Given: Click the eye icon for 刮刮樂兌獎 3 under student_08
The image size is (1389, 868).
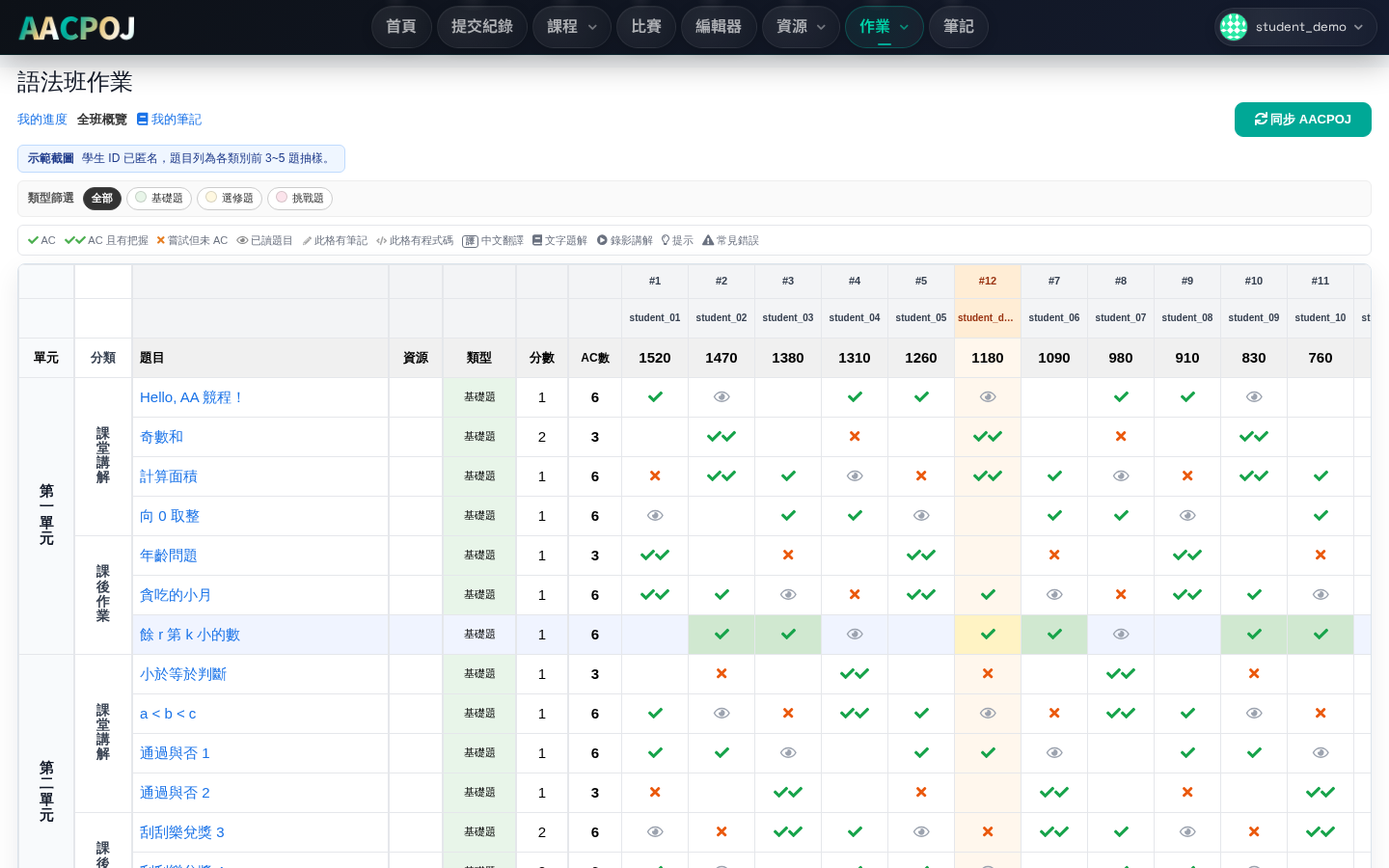Looking at the screenshot, I should pyautogui.click(x=1187, y=831).
